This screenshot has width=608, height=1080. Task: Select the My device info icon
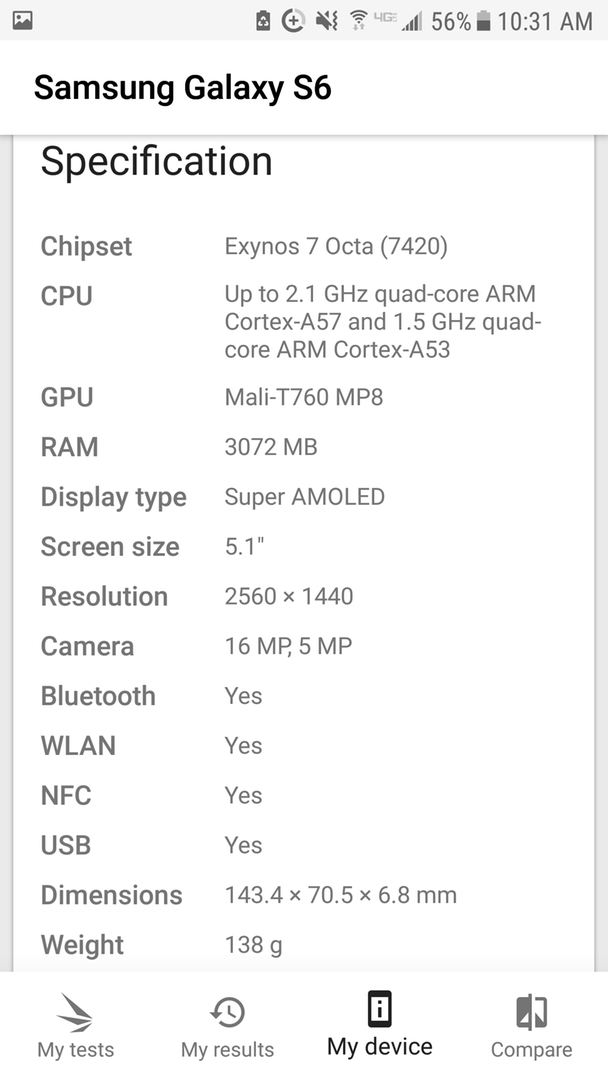379,1010
